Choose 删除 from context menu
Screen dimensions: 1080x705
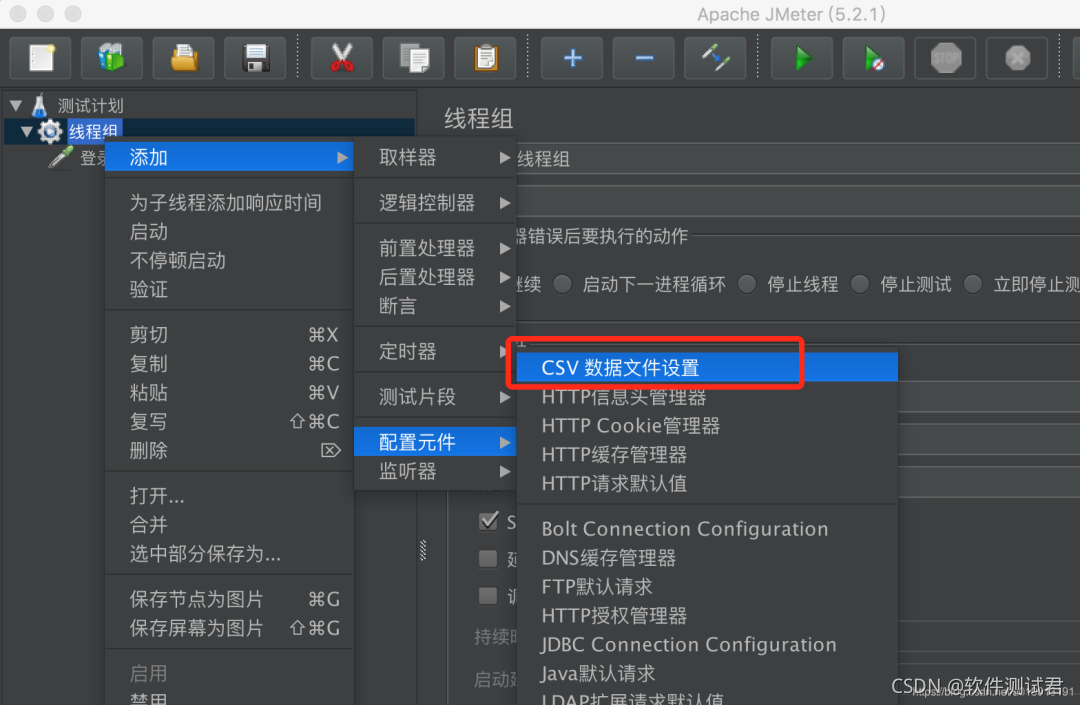pyautogui.click(x=229, y=450)
